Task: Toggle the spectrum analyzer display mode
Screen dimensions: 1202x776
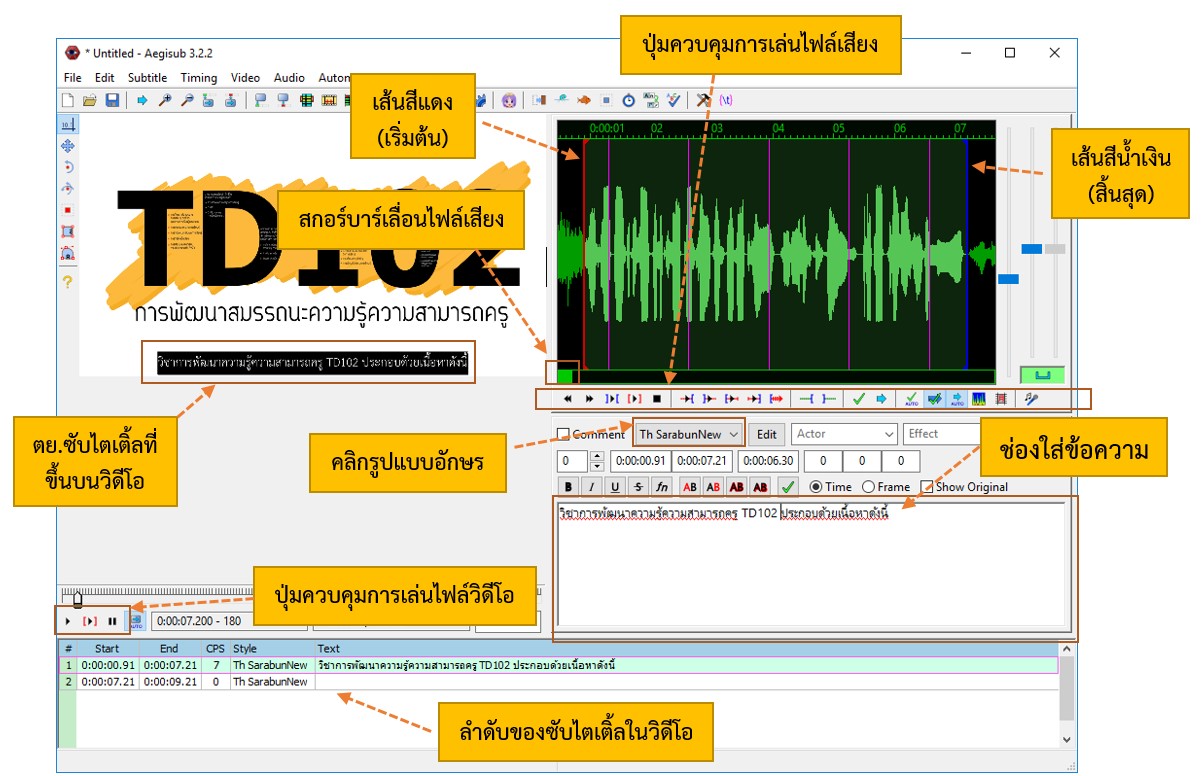Action: click(x=979, y=398)
